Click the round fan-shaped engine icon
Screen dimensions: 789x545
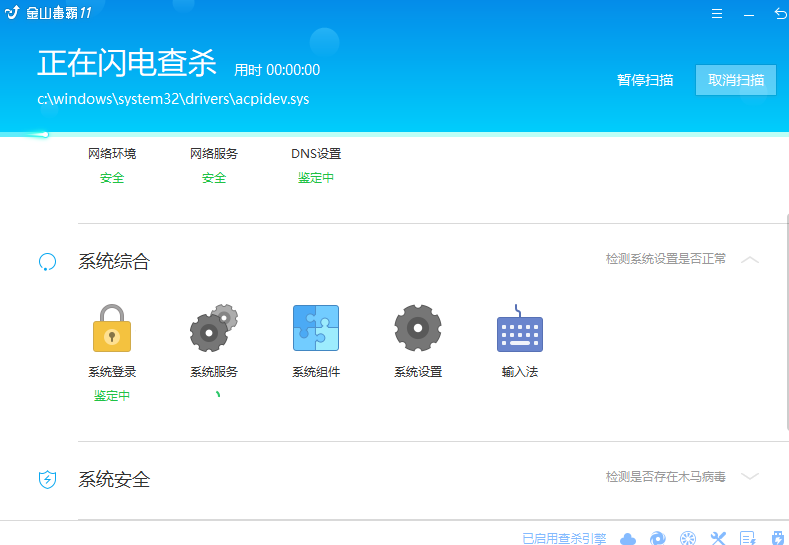click(687, 538)
